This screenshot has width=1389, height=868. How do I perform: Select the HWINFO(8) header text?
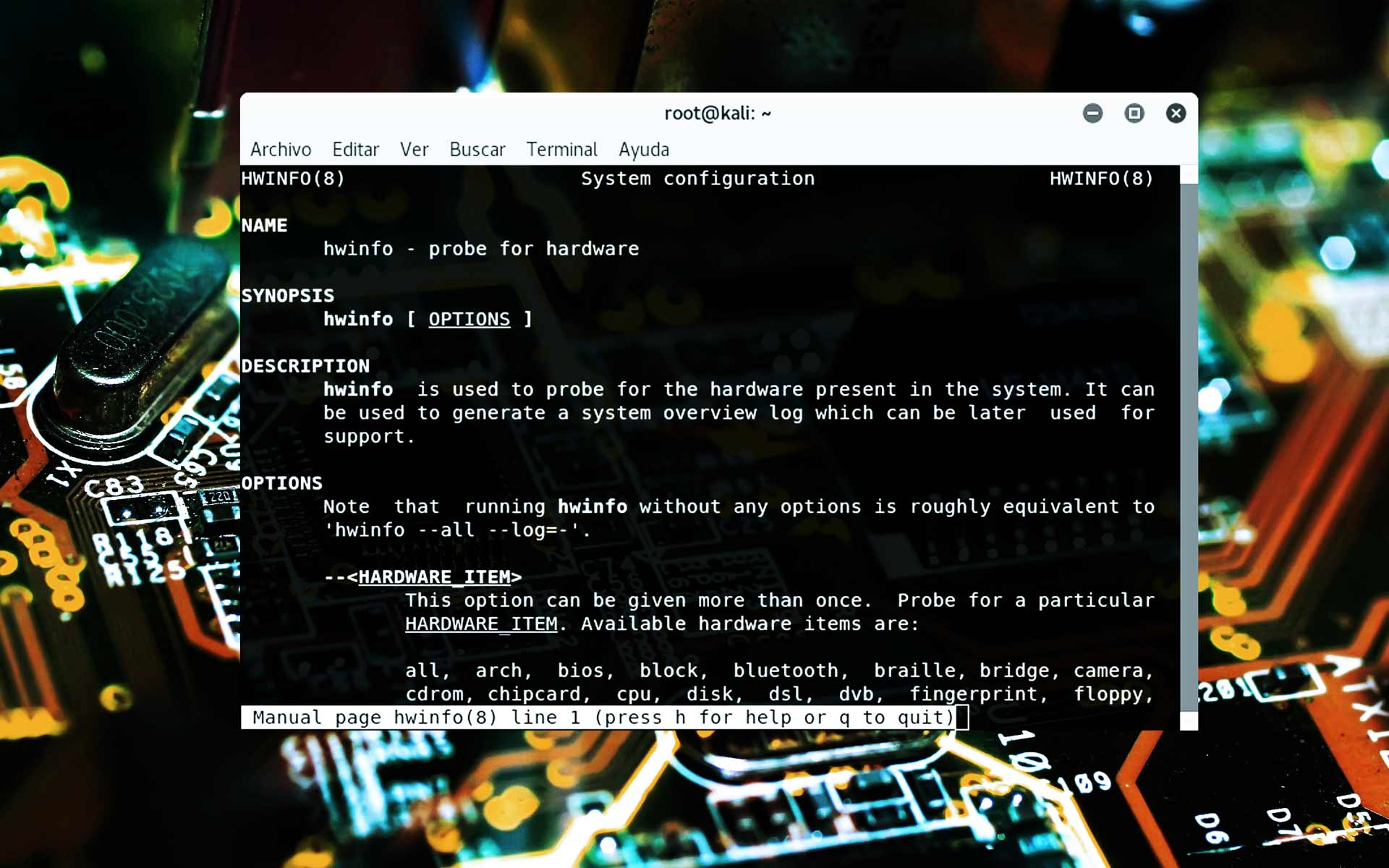(294, 179)
